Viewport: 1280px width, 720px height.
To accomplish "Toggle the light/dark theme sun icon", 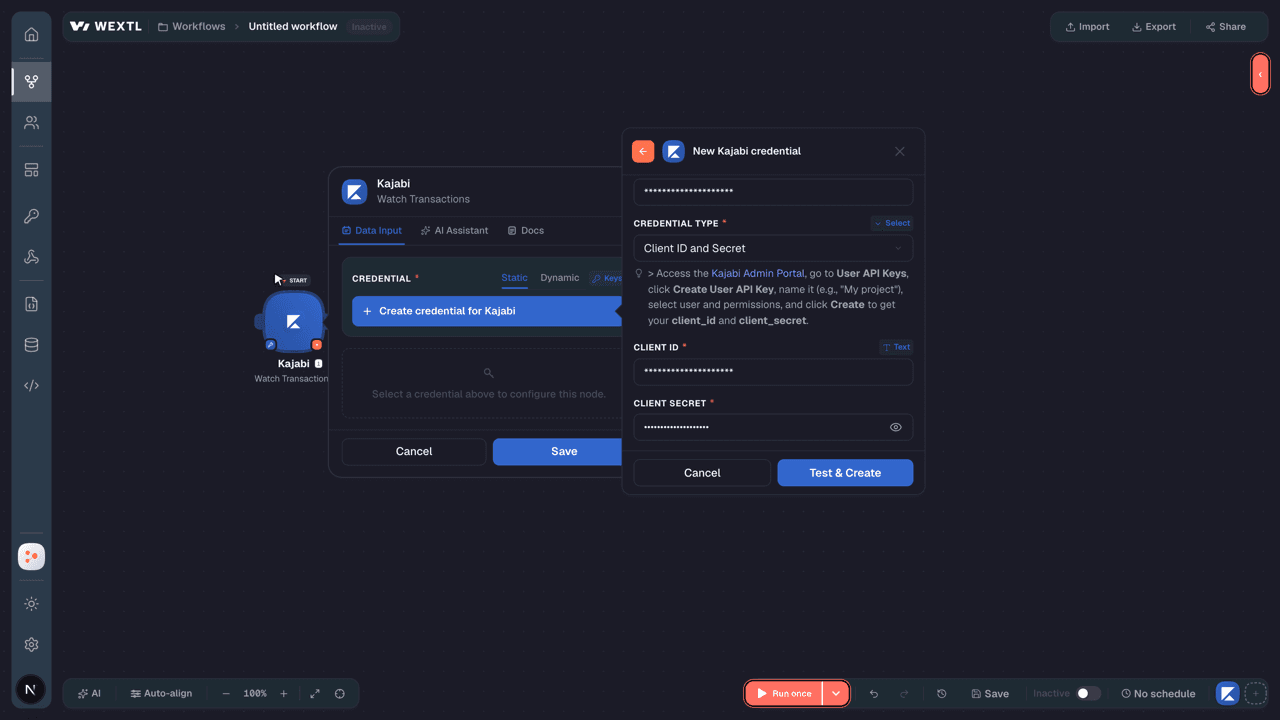I will coord(31,604).
